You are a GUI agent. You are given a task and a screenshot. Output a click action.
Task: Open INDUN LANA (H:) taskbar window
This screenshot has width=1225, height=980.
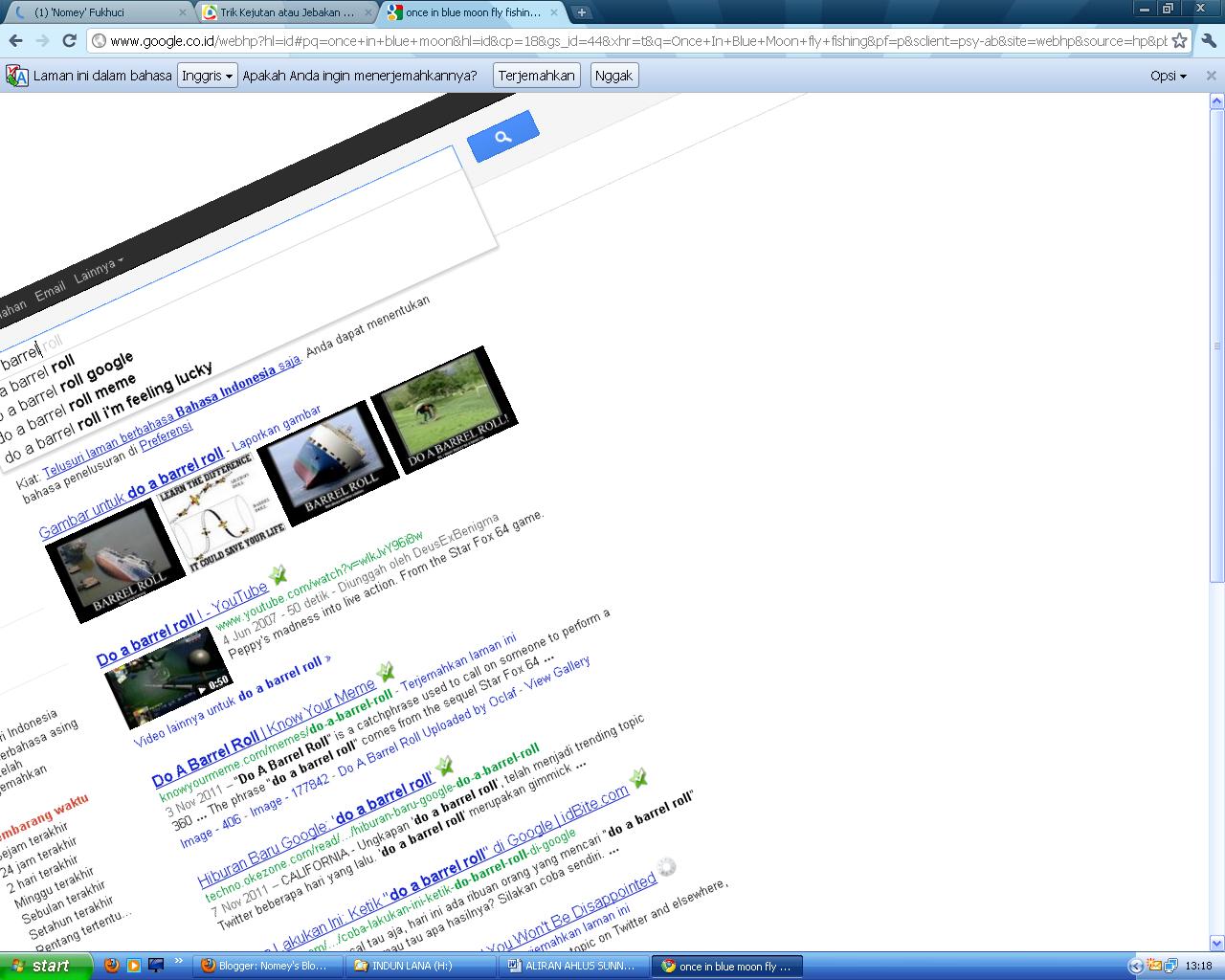click(418, 966)
